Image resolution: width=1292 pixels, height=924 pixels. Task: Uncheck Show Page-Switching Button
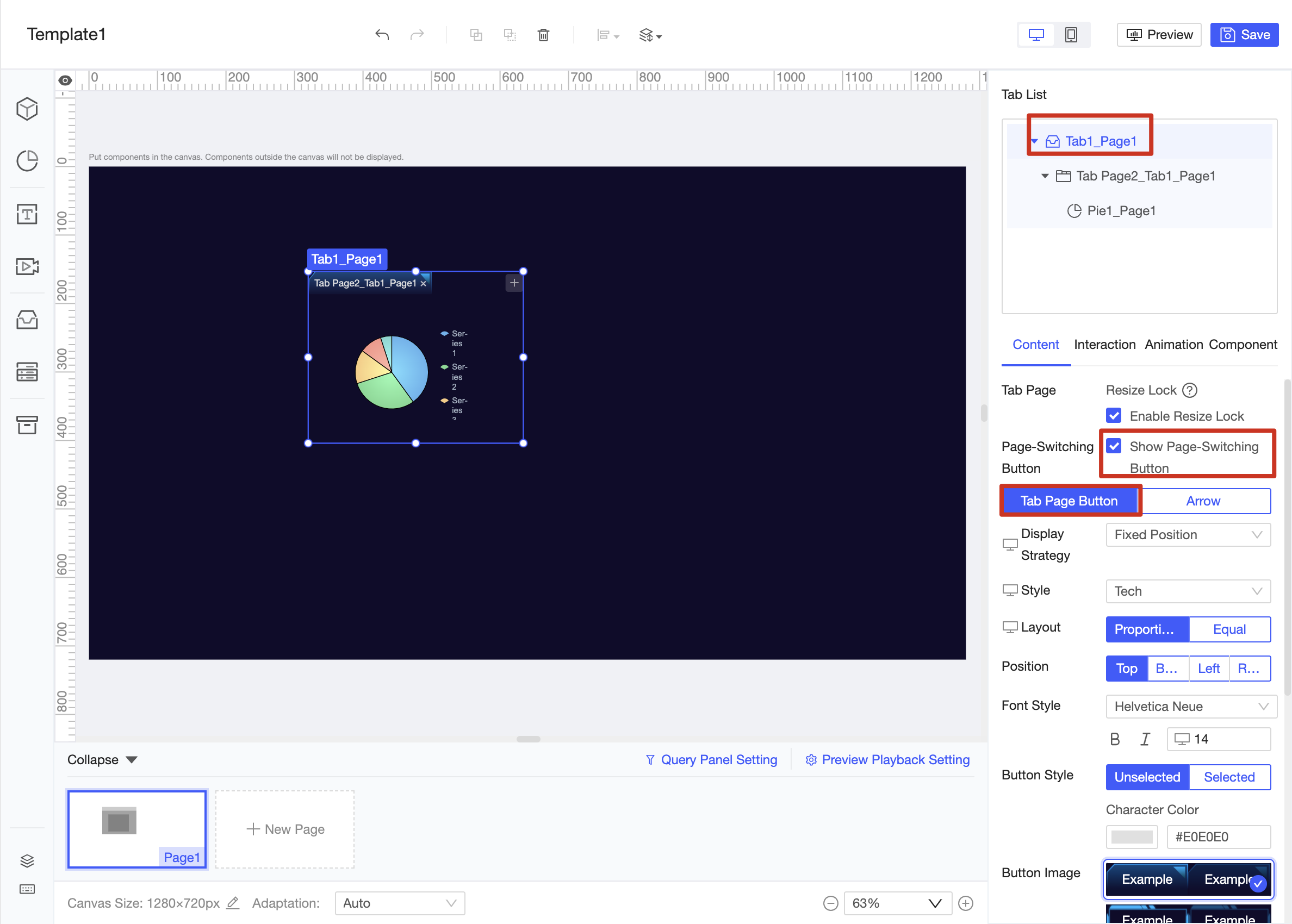(x=1113, y=446)
